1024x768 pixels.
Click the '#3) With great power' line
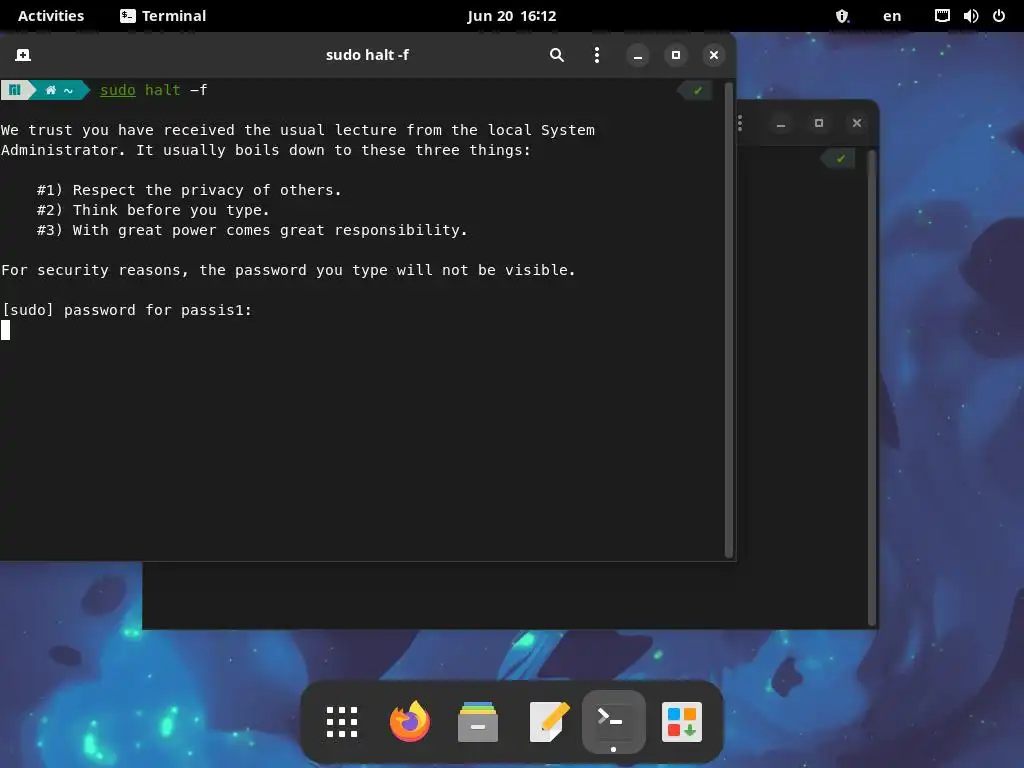252,230
